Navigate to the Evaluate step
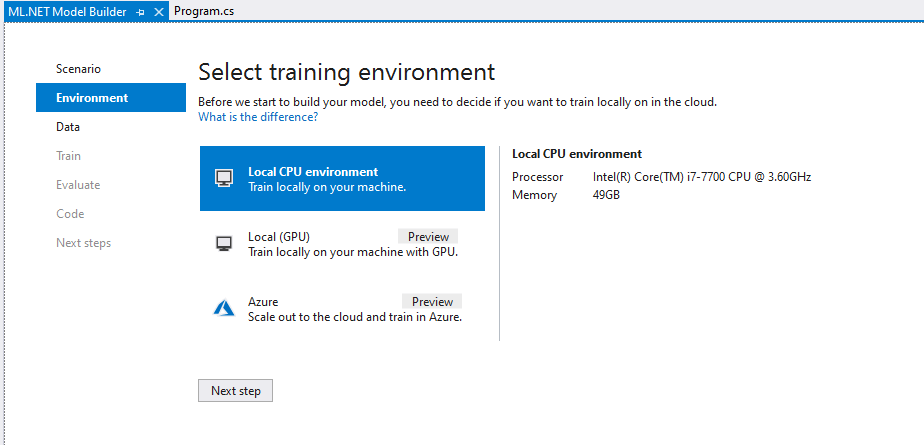This screenshot has width=924, height=445. pyautogui.click(x=78, y=185)
